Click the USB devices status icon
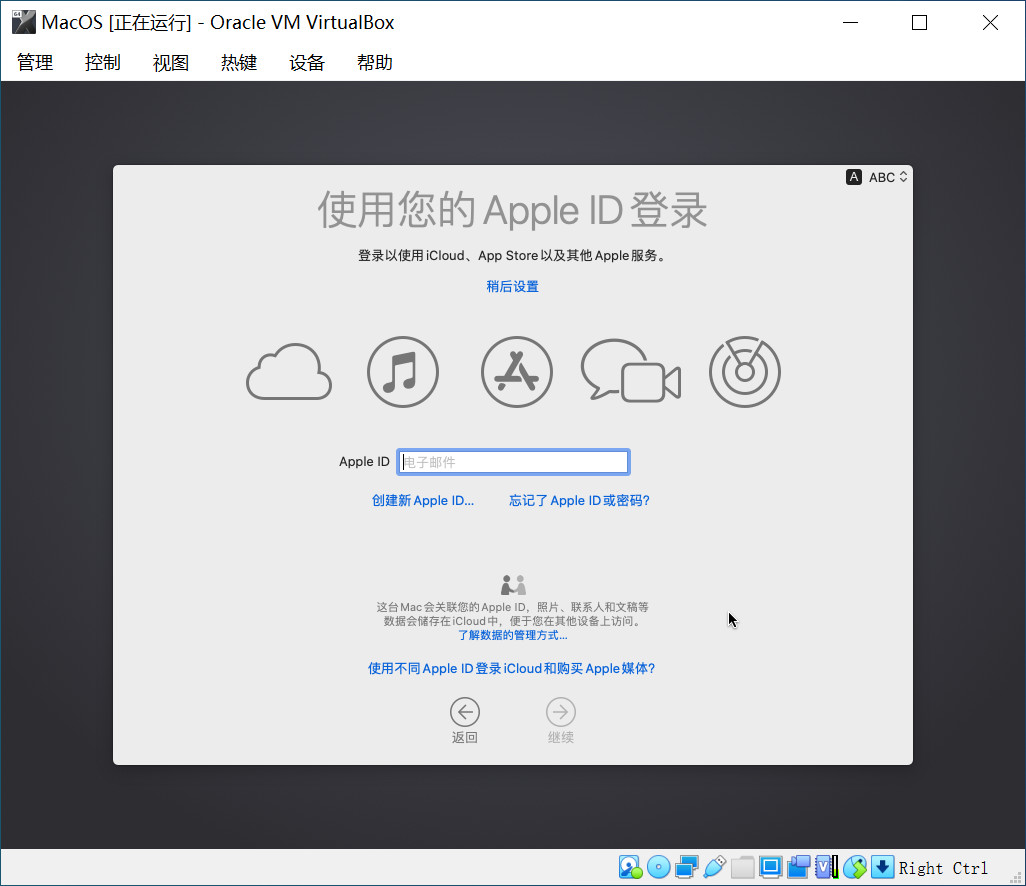 coord(715,867)
